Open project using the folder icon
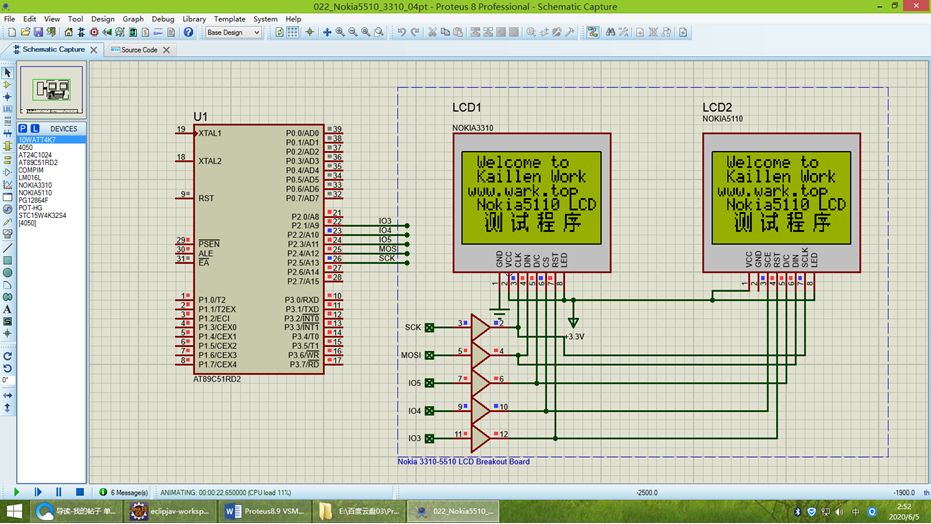Image resolution: width=931 pixels, height=524 pixels. [x=25, y=33]
